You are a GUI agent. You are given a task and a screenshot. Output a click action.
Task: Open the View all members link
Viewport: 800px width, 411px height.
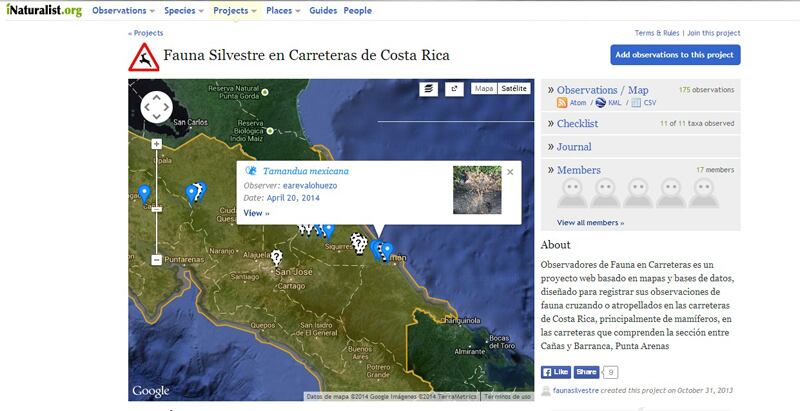pos(590,223)
